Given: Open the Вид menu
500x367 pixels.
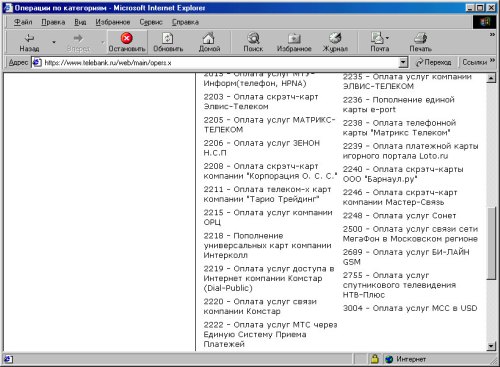Looking at the screenshot, I should click(x=80, y=22).
